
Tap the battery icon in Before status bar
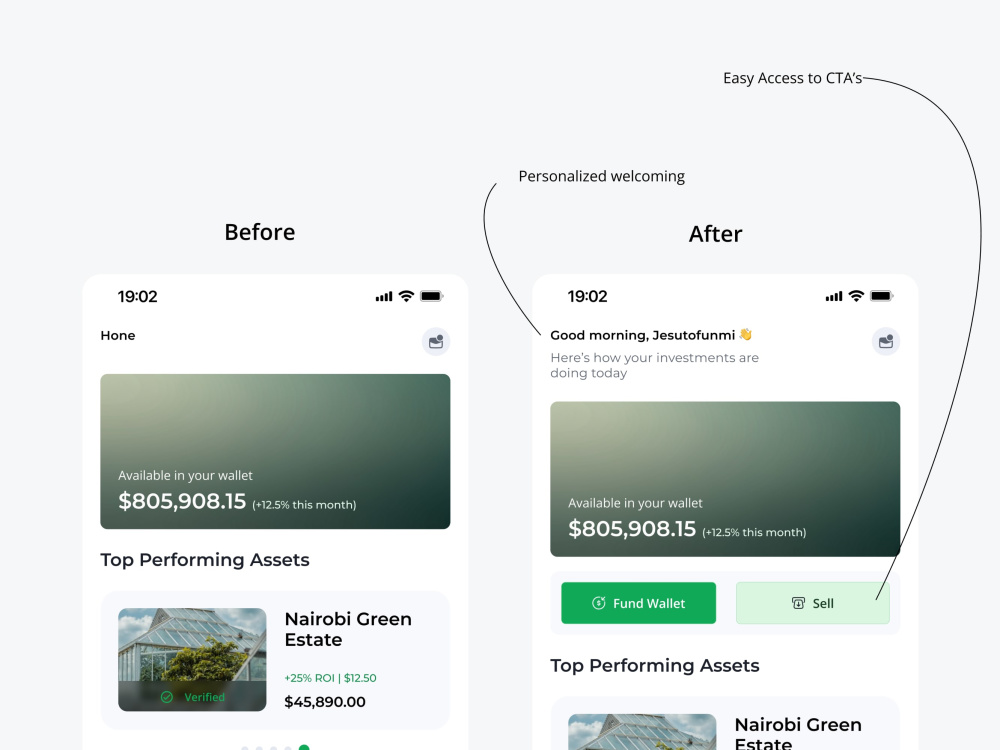[432, 296]
